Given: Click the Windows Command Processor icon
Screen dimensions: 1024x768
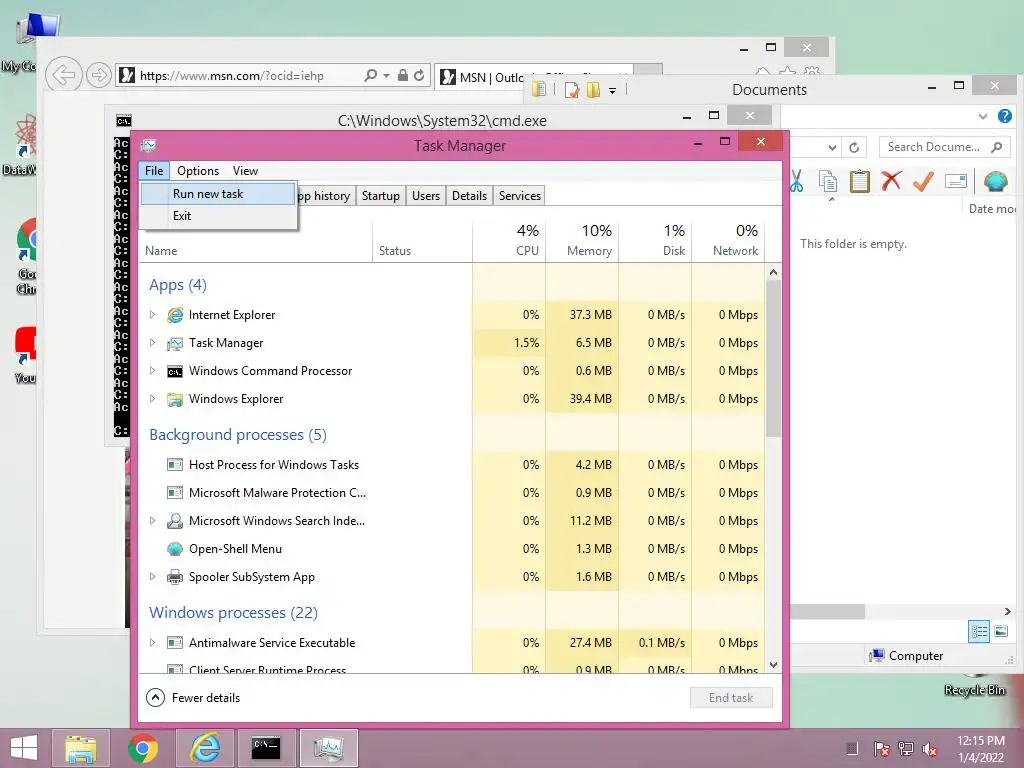Looking at the screenshot, I should (174, 372).
